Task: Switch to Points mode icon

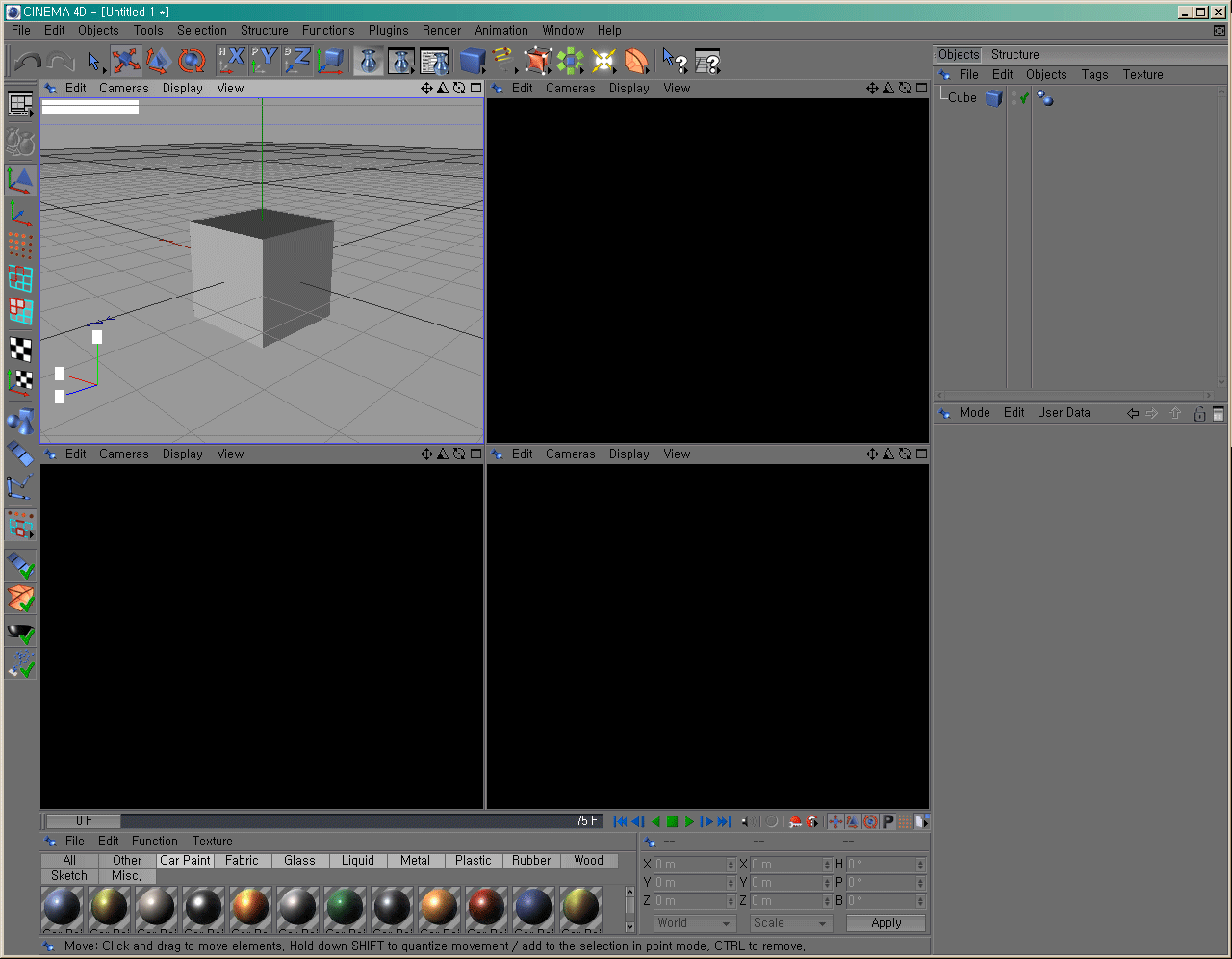Action: coord(20,246)
